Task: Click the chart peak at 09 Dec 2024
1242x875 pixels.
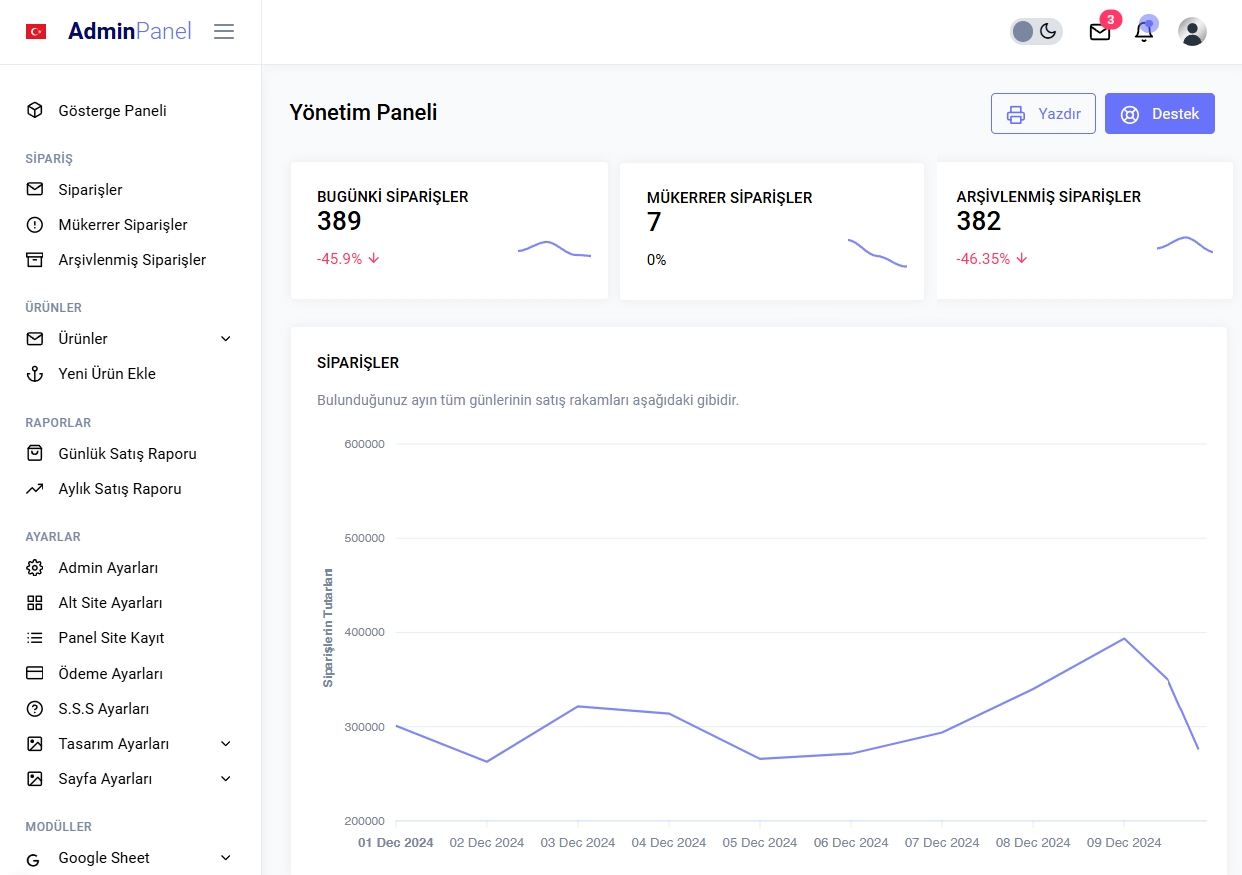Action: coord(1124,639)
